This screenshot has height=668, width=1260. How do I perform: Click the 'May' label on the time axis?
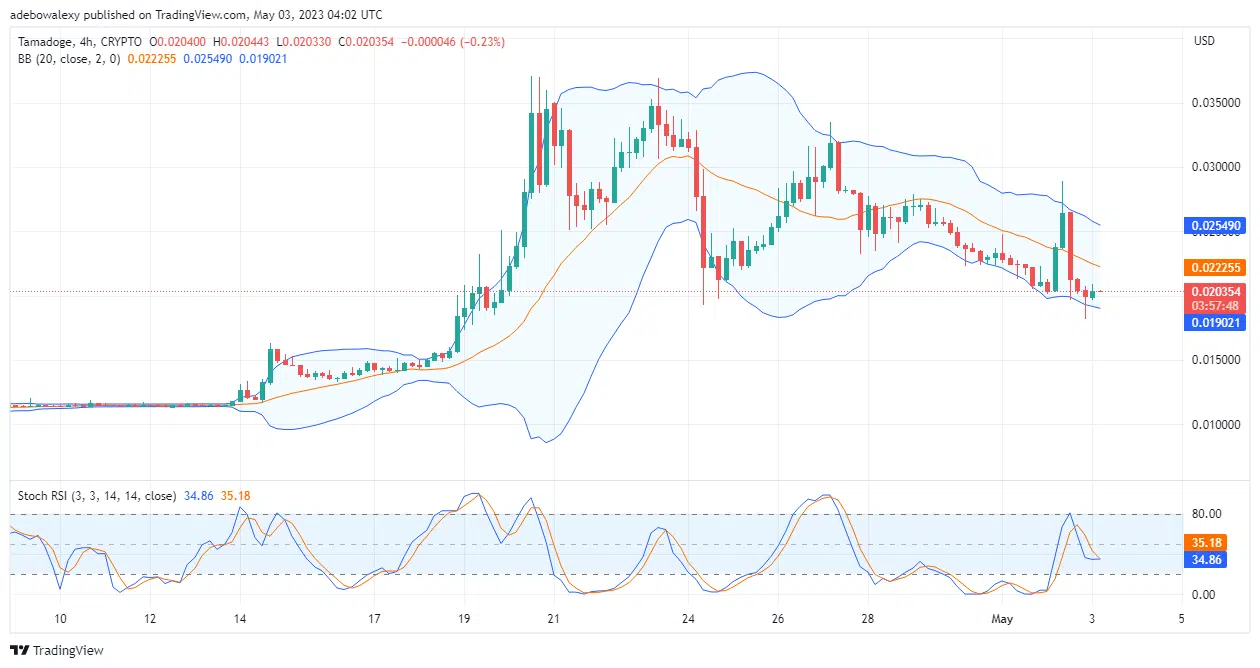(x=1002, y=619)
